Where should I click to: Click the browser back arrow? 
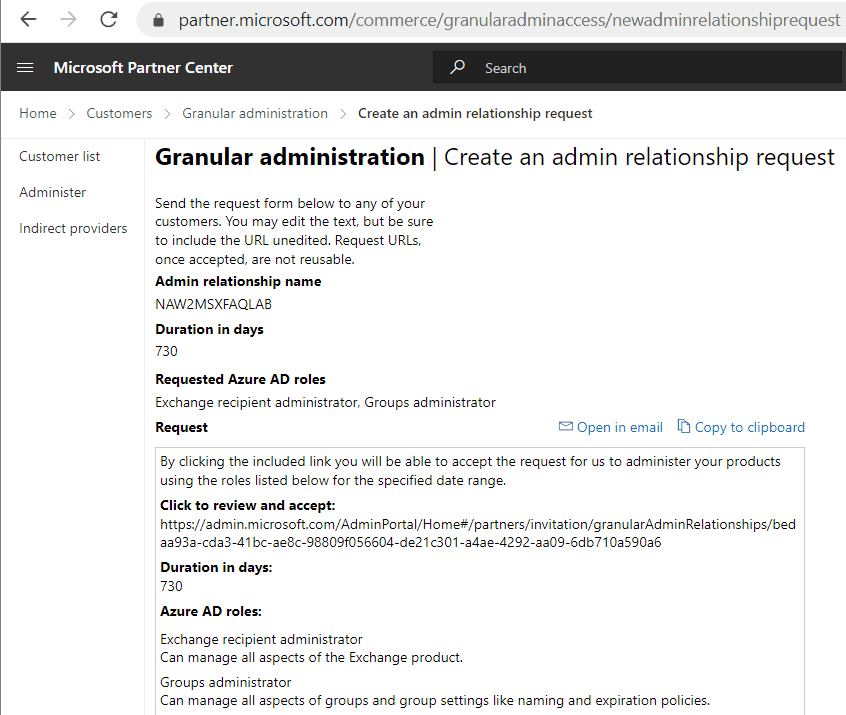(x=28, y=20)
